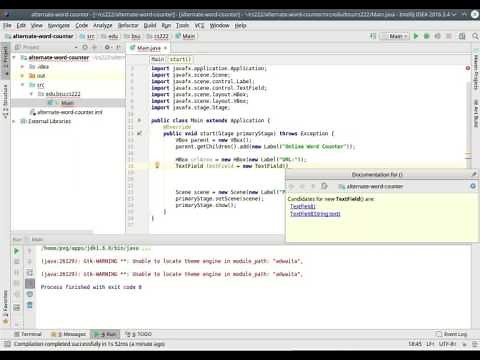480x360 pixels.
Task: Click the run gutter icon beside class Main
Action: [139, 120]
